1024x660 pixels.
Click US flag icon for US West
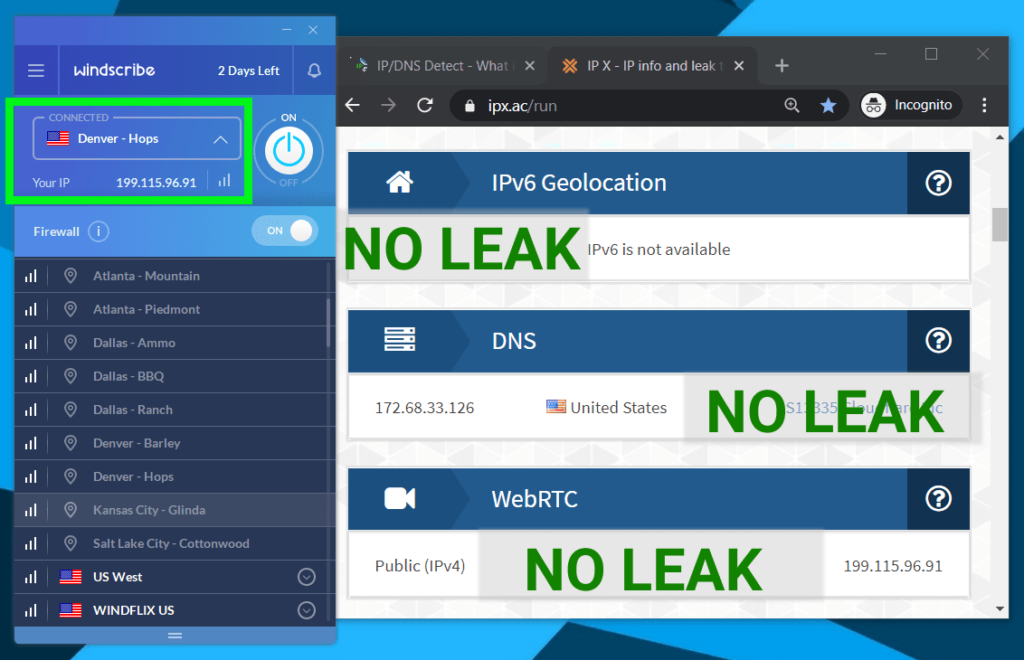coord(71,577)
